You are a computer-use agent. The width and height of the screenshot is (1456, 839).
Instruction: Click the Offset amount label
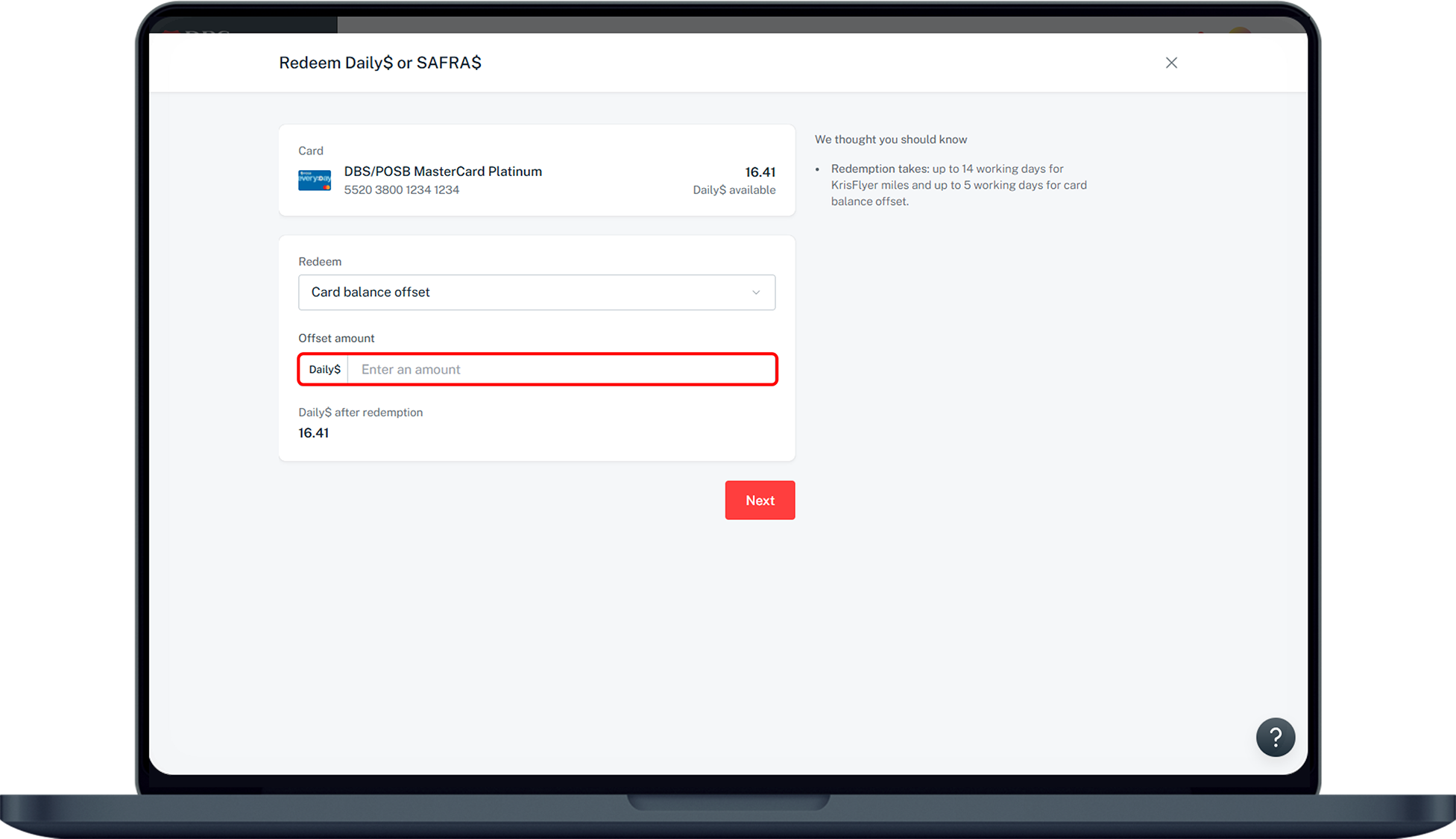coord(336,339)
